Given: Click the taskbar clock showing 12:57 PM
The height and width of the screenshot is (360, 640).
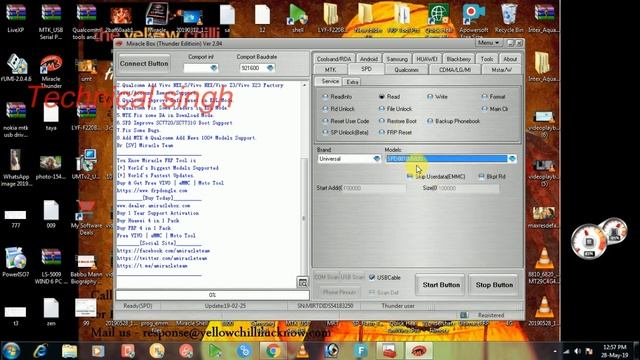Looking at the screenshot, I should point(614,351).
